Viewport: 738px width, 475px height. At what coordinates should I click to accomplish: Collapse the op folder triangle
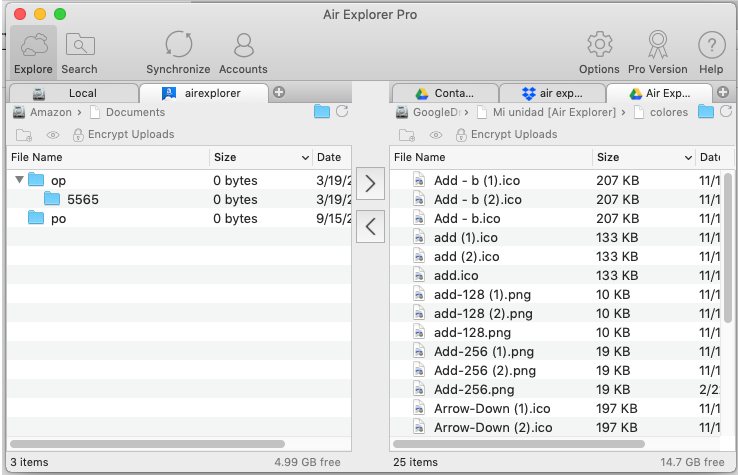tap(19, 179)
